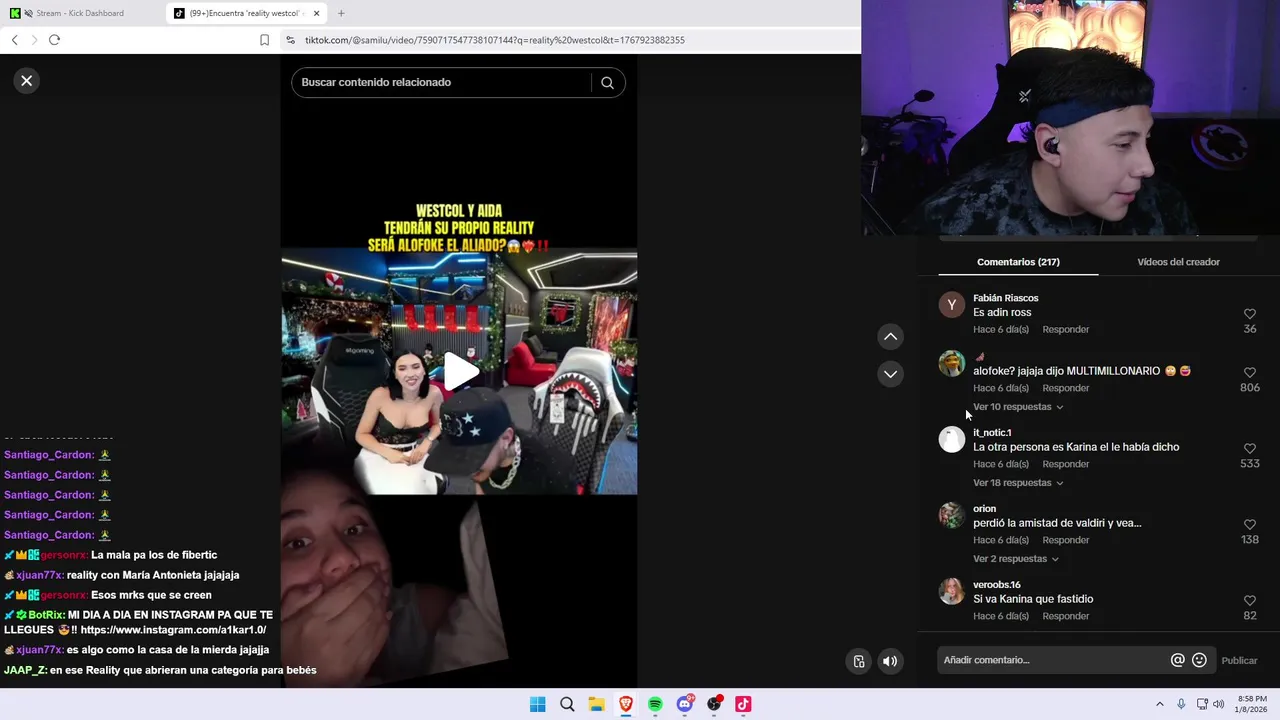The width and height of the screenshot is (1280, 720).
Task: Reply to veroobs.16's comment
Action: point(1066,617)
